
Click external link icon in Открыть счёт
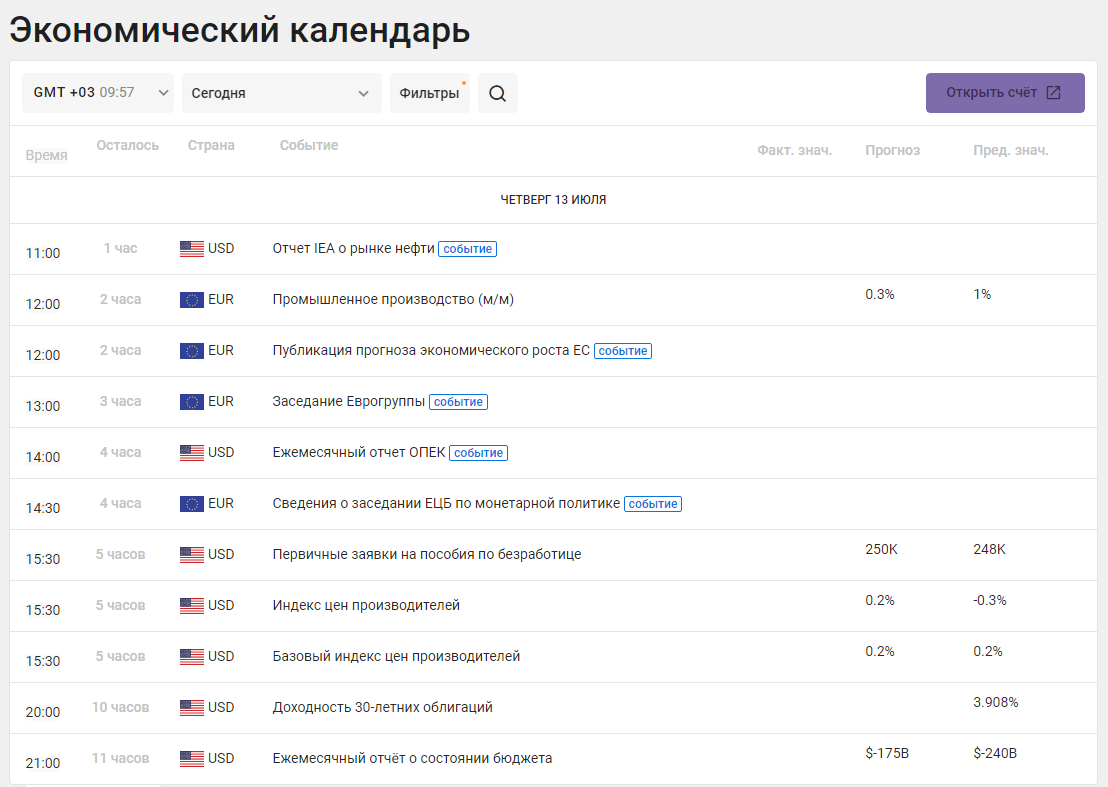[x=1053, y=93]
